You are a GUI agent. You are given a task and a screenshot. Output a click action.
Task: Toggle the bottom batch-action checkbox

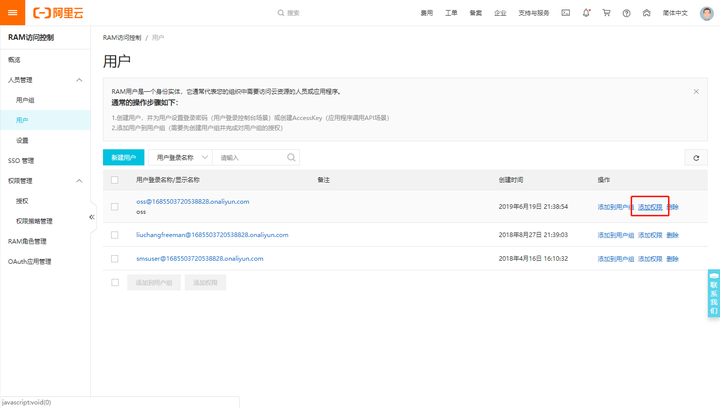tap(115, 283)
